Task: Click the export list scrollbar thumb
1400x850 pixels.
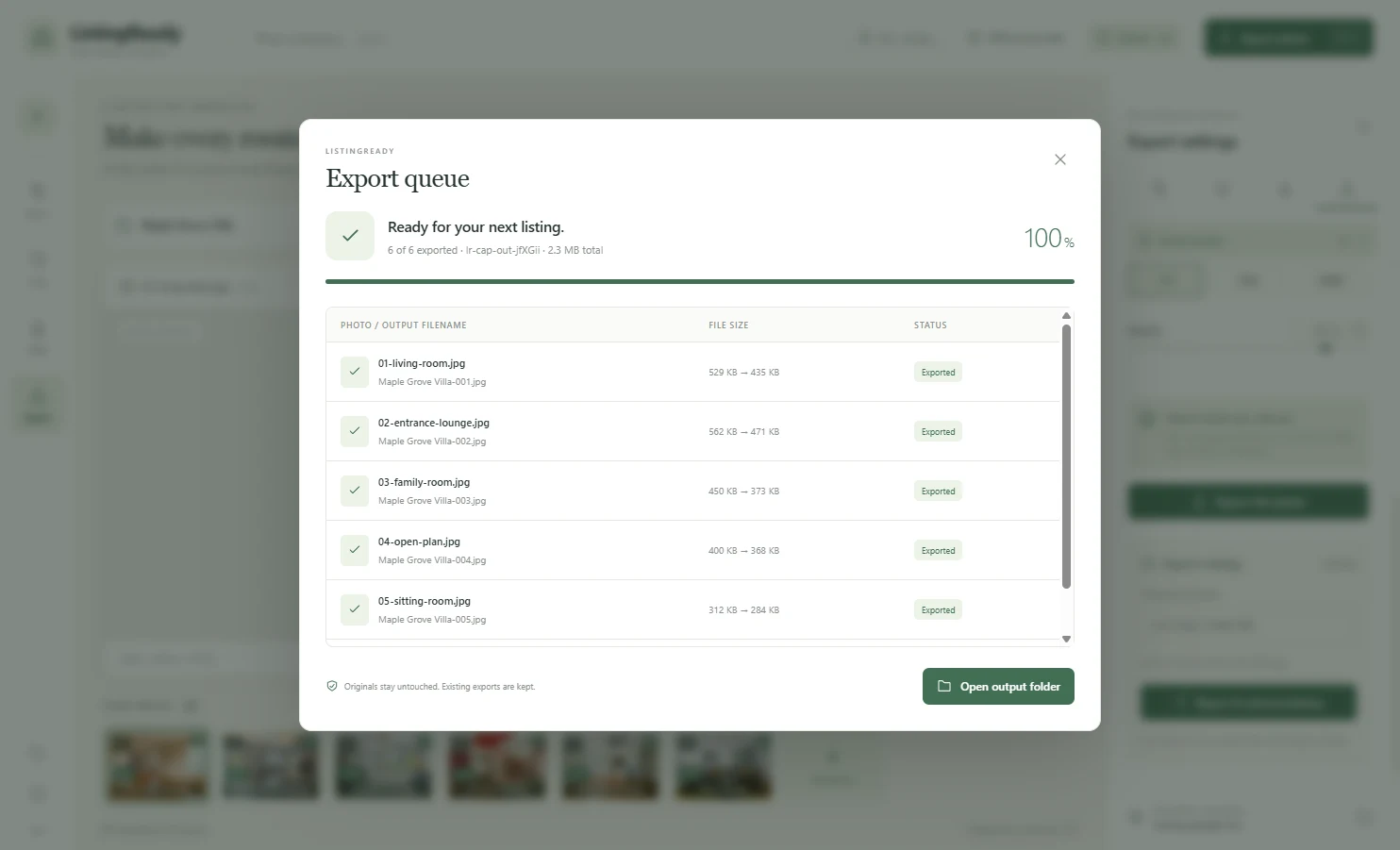Action: tap(1067, 457)
